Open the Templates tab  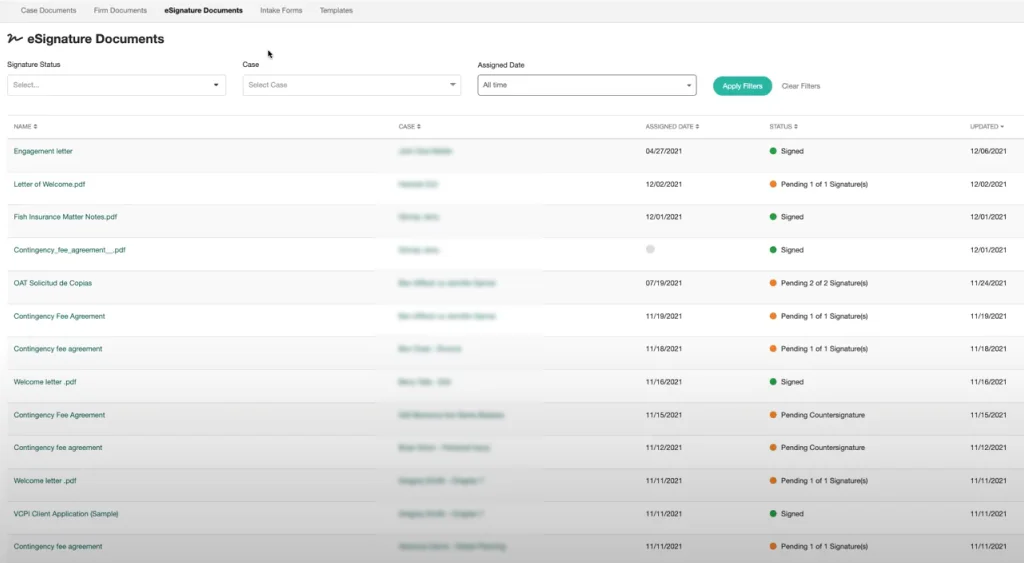(336, 11)
